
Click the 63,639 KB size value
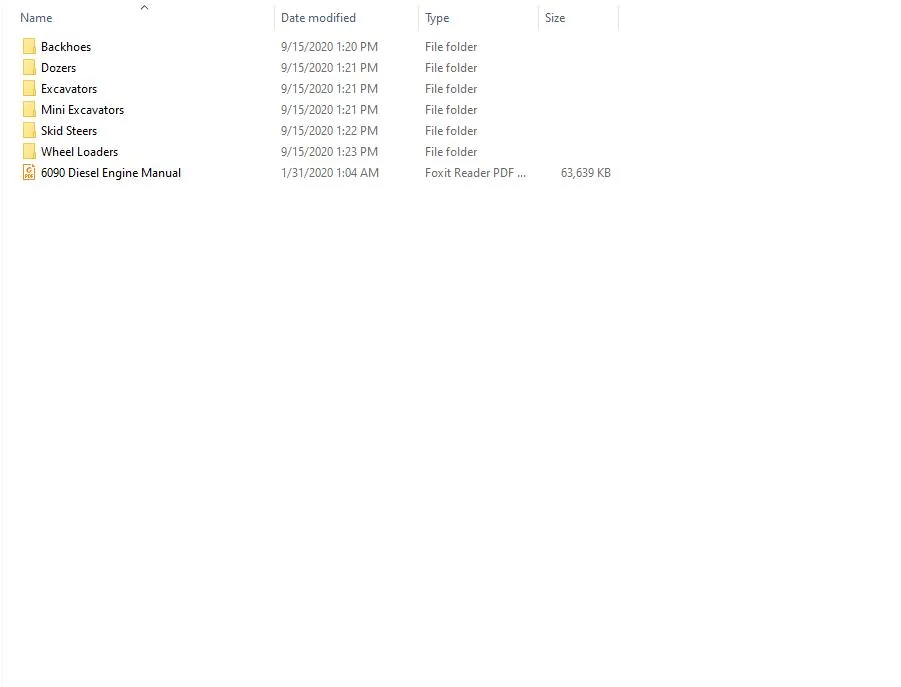tap(586, 173)
